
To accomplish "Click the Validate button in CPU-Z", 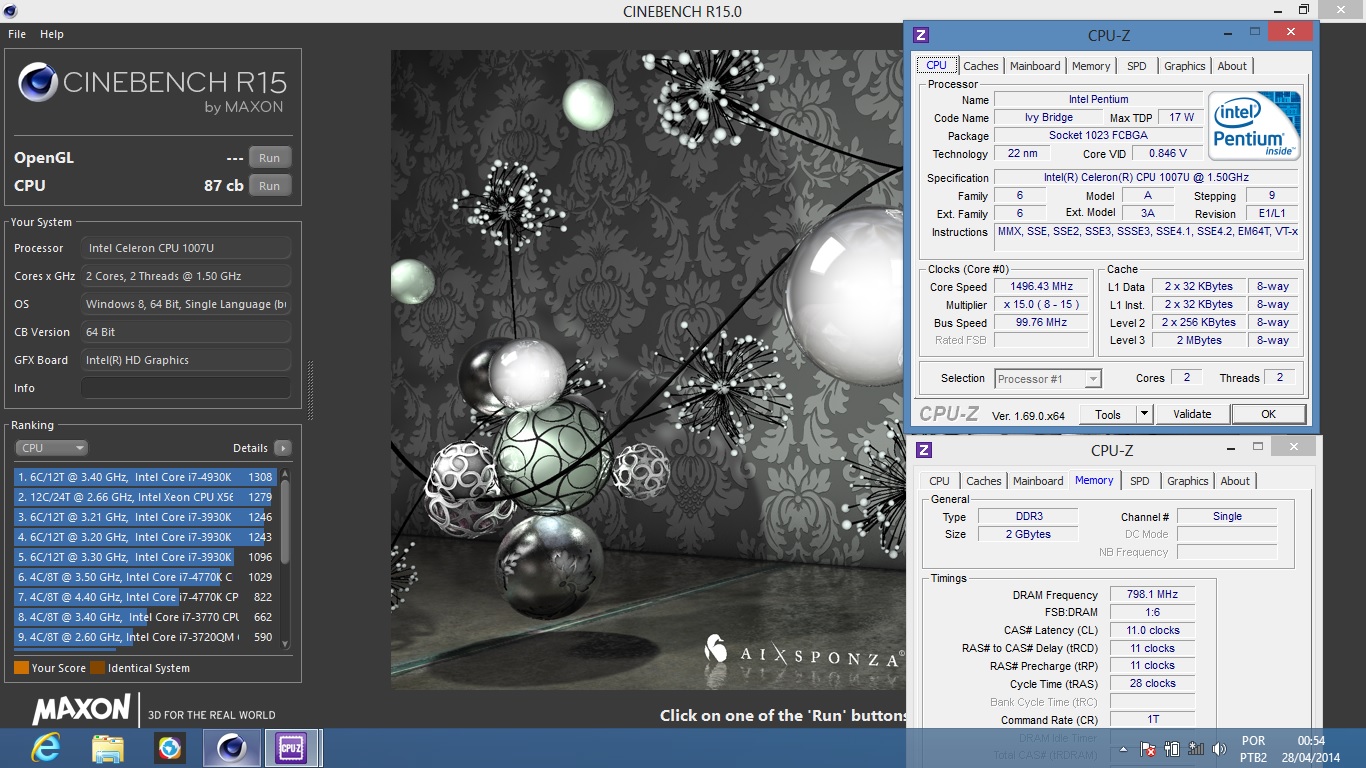I will [x=1192, y=414].
